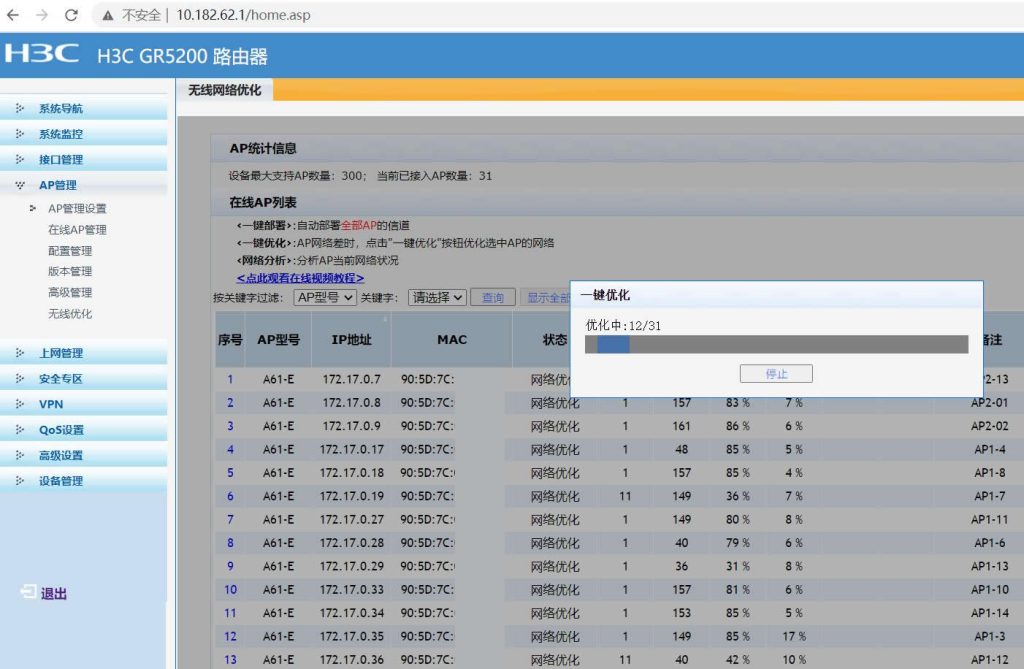
Task: Click the browser forward arrow
Action: click(42, 14)
